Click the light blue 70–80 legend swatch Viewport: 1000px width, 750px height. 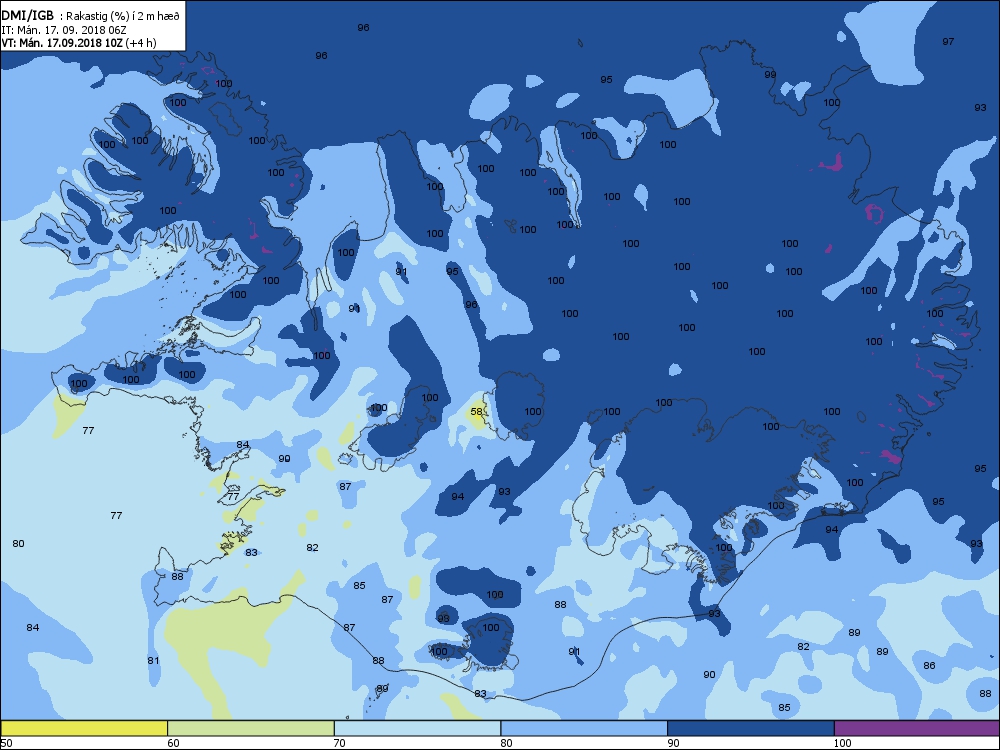(x=418, y=728)
